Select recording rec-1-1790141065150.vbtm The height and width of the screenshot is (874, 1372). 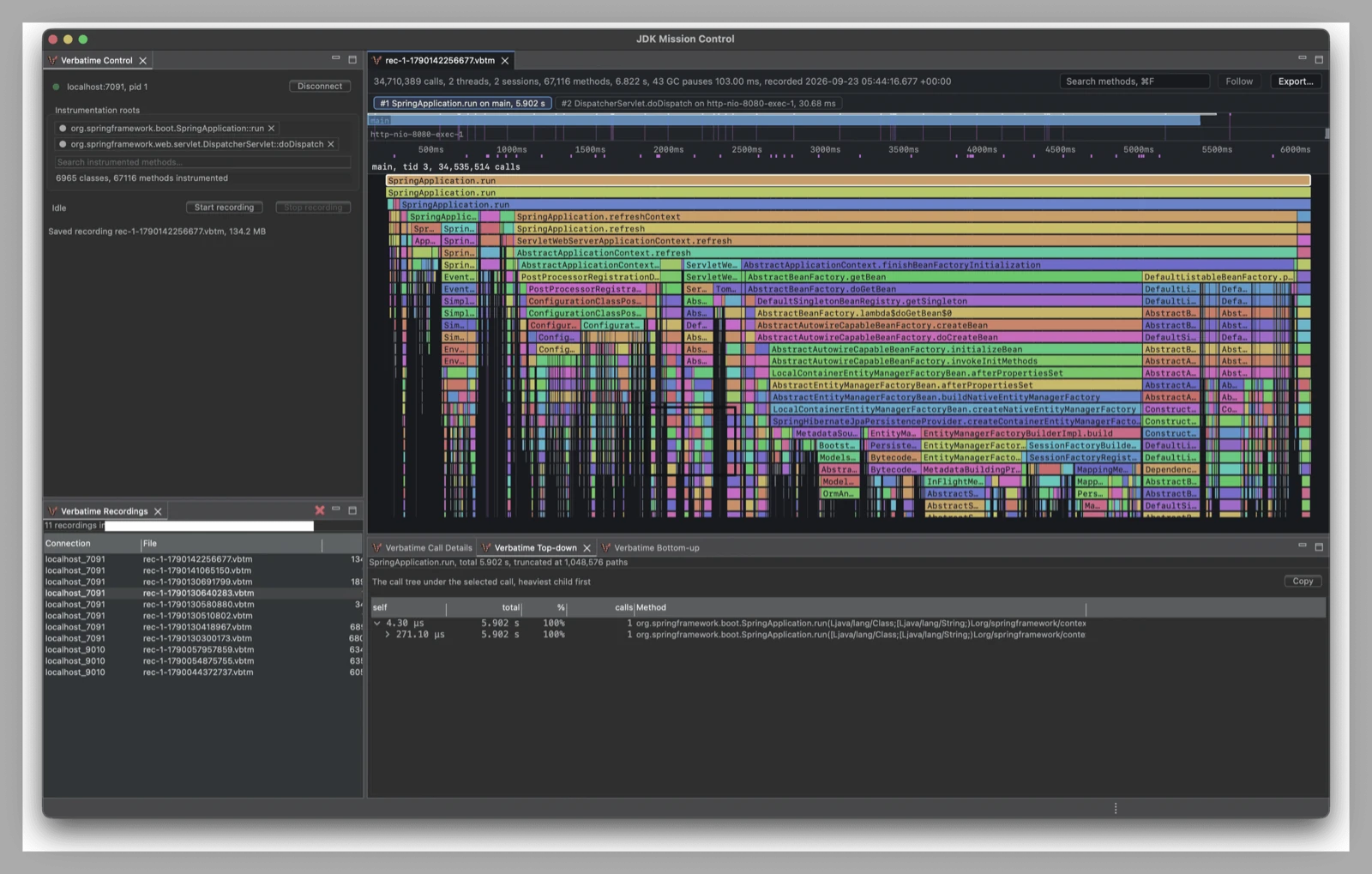pos(203,570)
